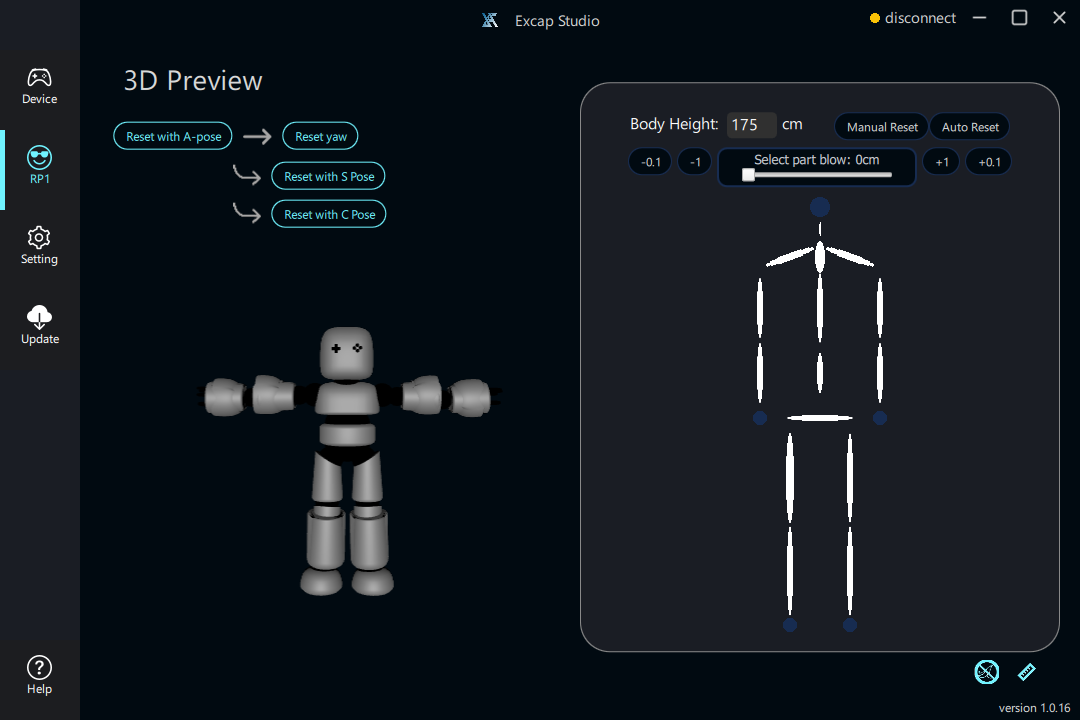Click the Reset yaw button
This screenshot has height=720, width=1080.
point(320,136)
